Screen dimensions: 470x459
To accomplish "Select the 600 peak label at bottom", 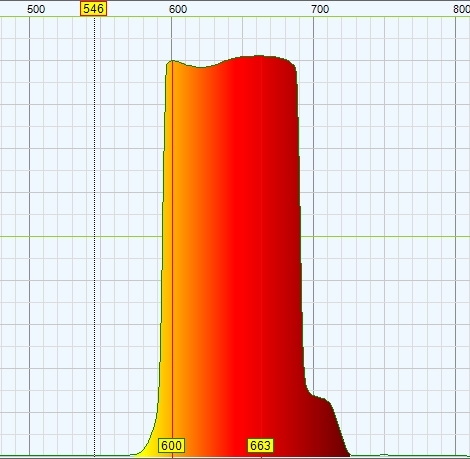I will (171, 445).
